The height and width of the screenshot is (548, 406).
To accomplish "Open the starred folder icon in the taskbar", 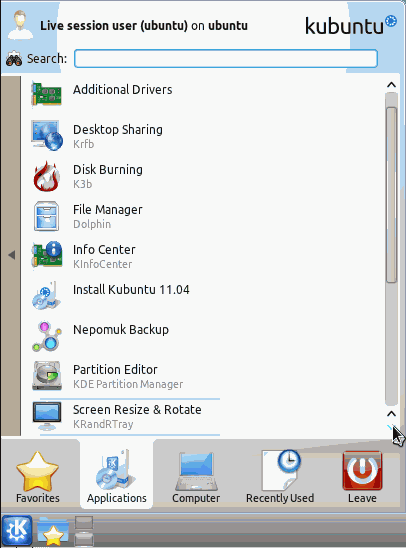I will (x=53, y=531).
